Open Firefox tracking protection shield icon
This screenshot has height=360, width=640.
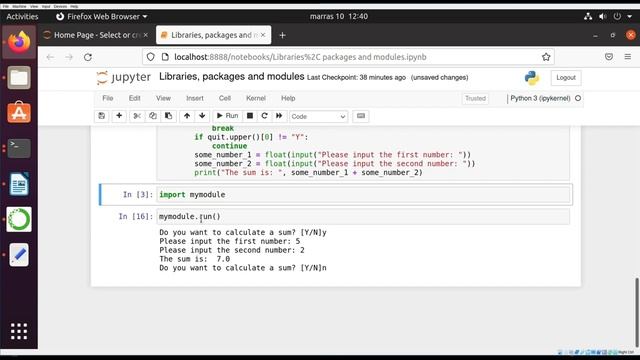151,57
